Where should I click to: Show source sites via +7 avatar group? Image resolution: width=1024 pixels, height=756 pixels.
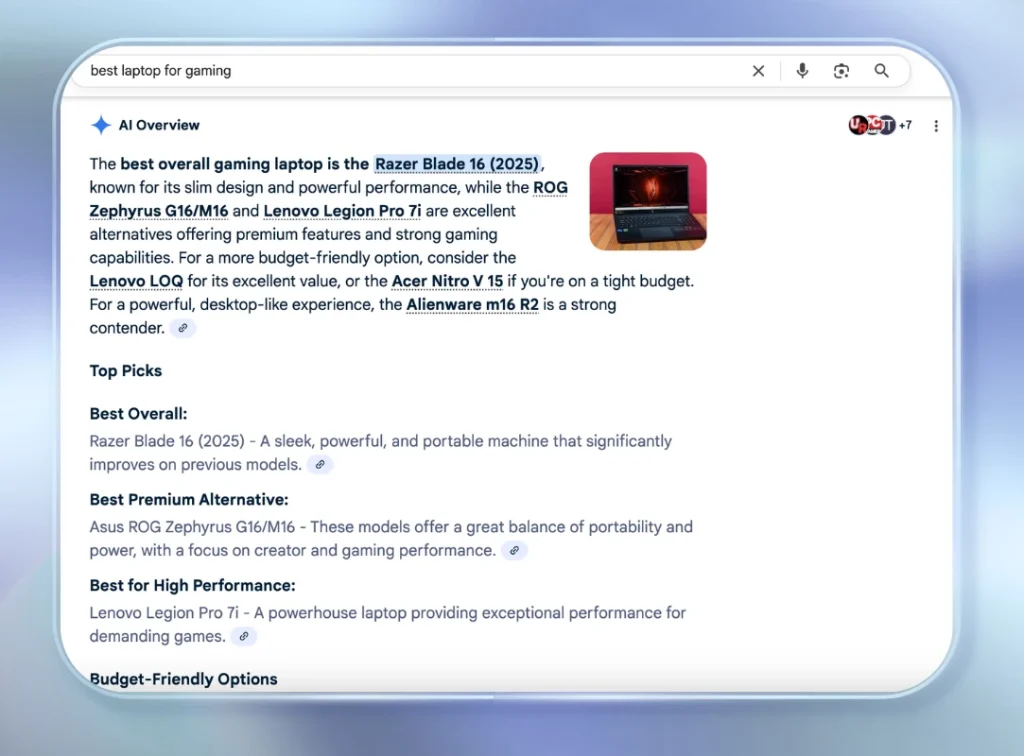tap(880, 125)
